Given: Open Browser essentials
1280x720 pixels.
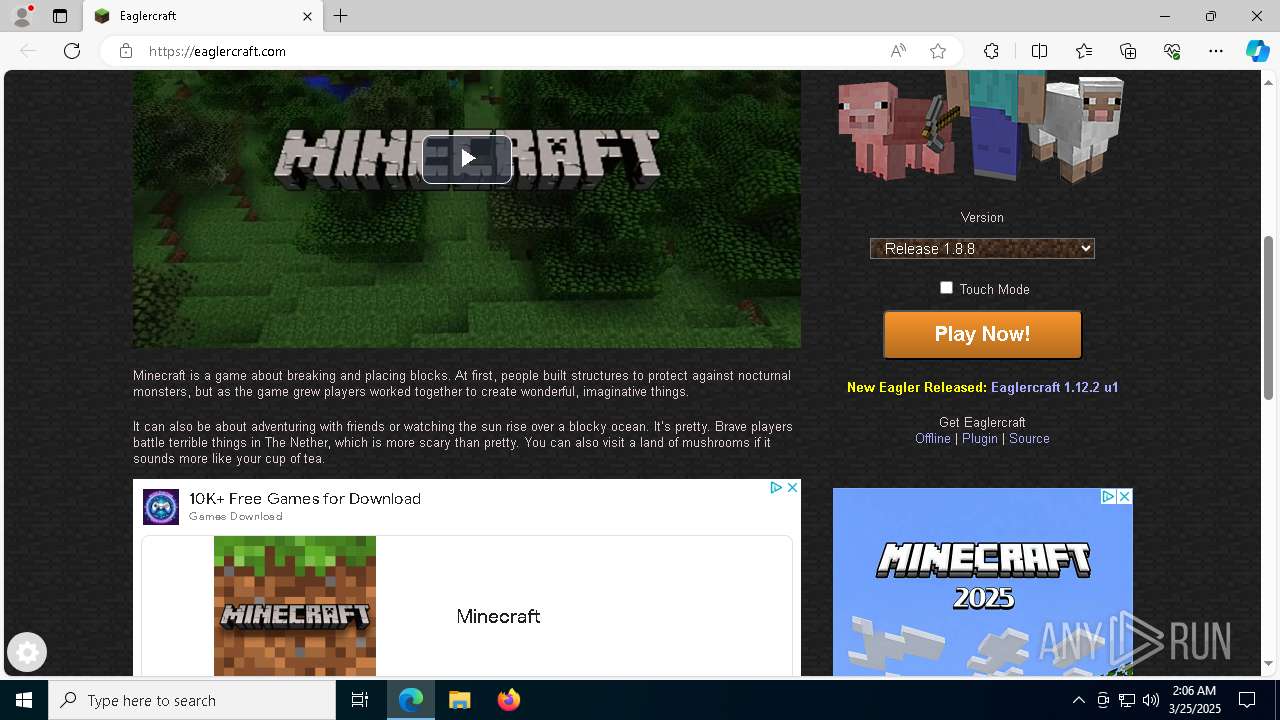Looking at the screenshot, I should click(1172, 51).
